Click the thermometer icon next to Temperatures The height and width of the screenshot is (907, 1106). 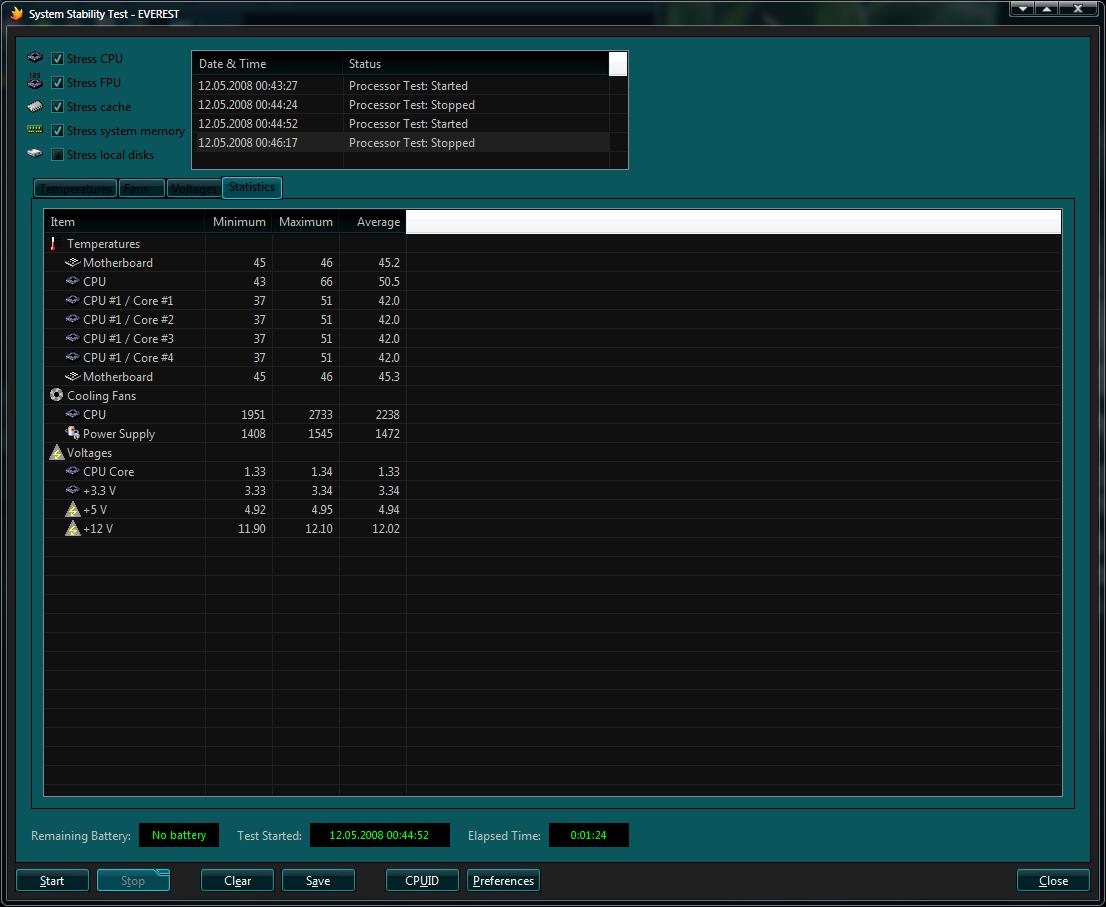click(54, 243)
